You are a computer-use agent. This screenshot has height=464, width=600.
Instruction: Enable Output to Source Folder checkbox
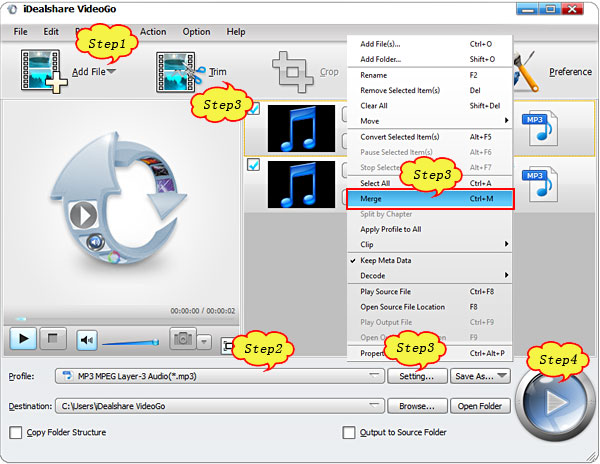(349, 433)
